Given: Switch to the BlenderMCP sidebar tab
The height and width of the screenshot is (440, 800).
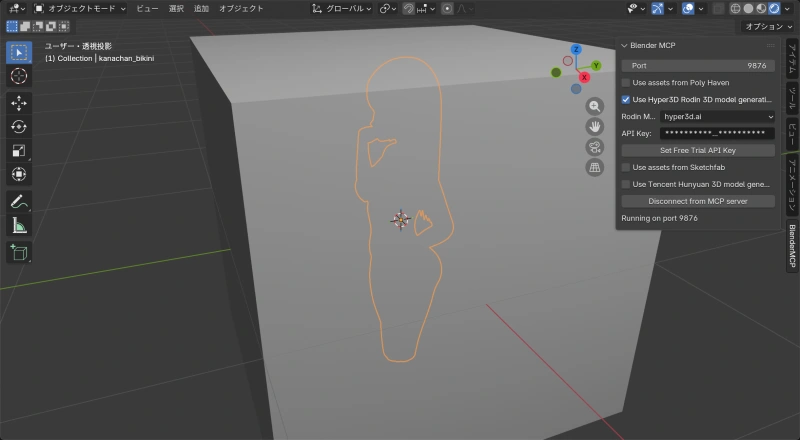Looking at the screenshot, I should 792,243.
